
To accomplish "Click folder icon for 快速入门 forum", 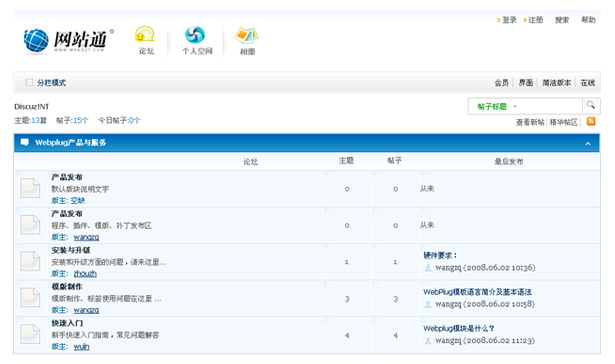I will (30, 334).
